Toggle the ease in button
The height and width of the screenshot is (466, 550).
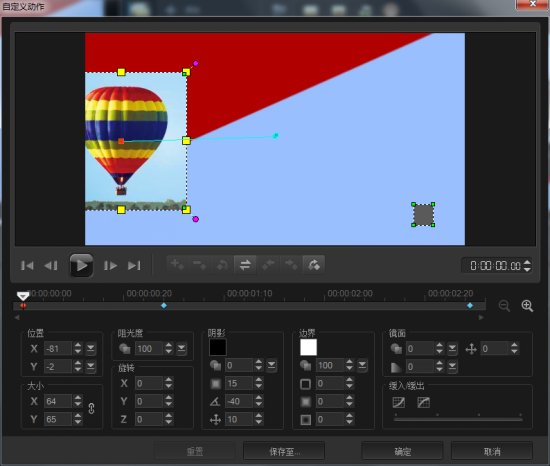[x=399, y=402]
